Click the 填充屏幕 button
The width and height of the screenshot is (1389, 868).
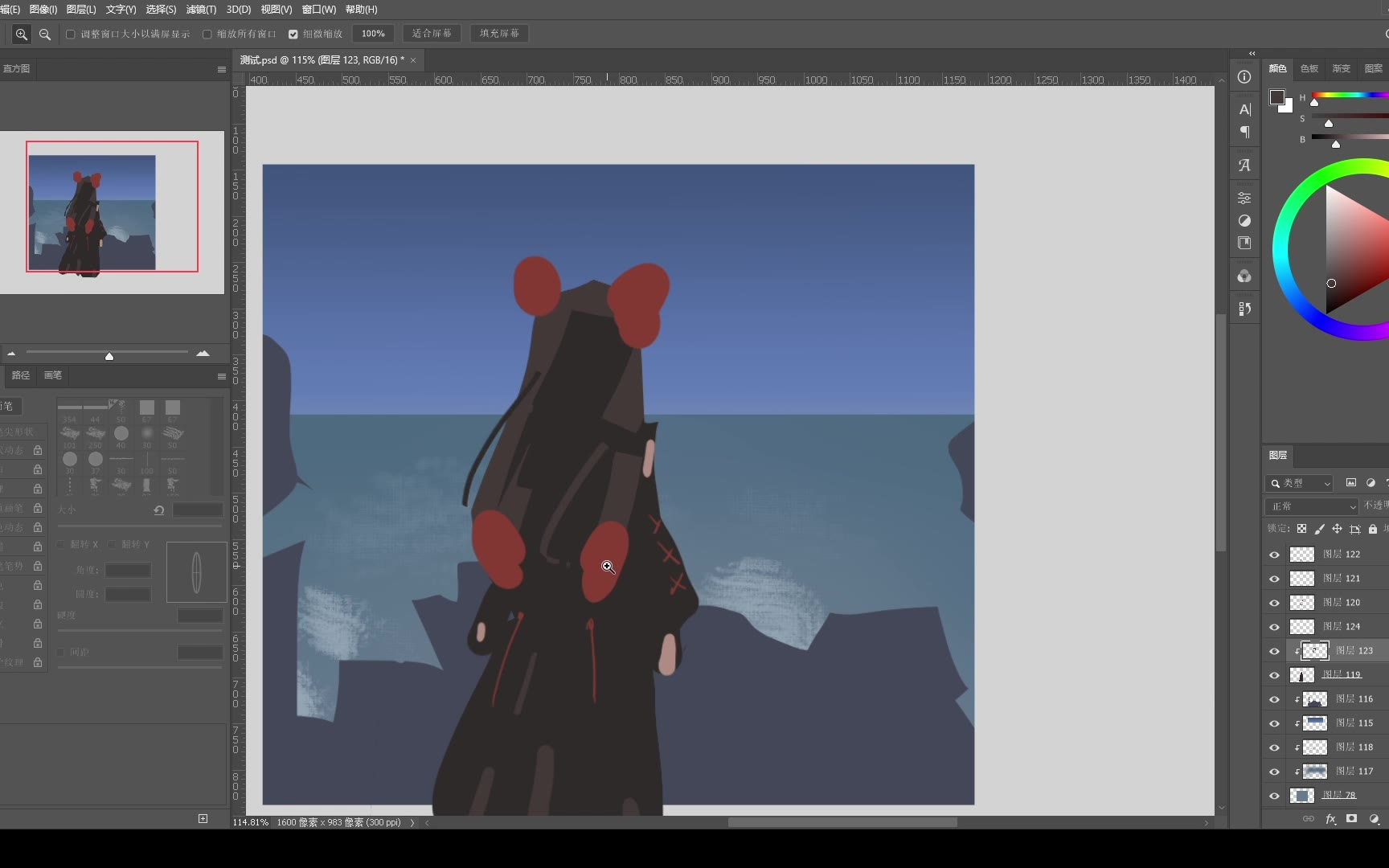[499, 34]
